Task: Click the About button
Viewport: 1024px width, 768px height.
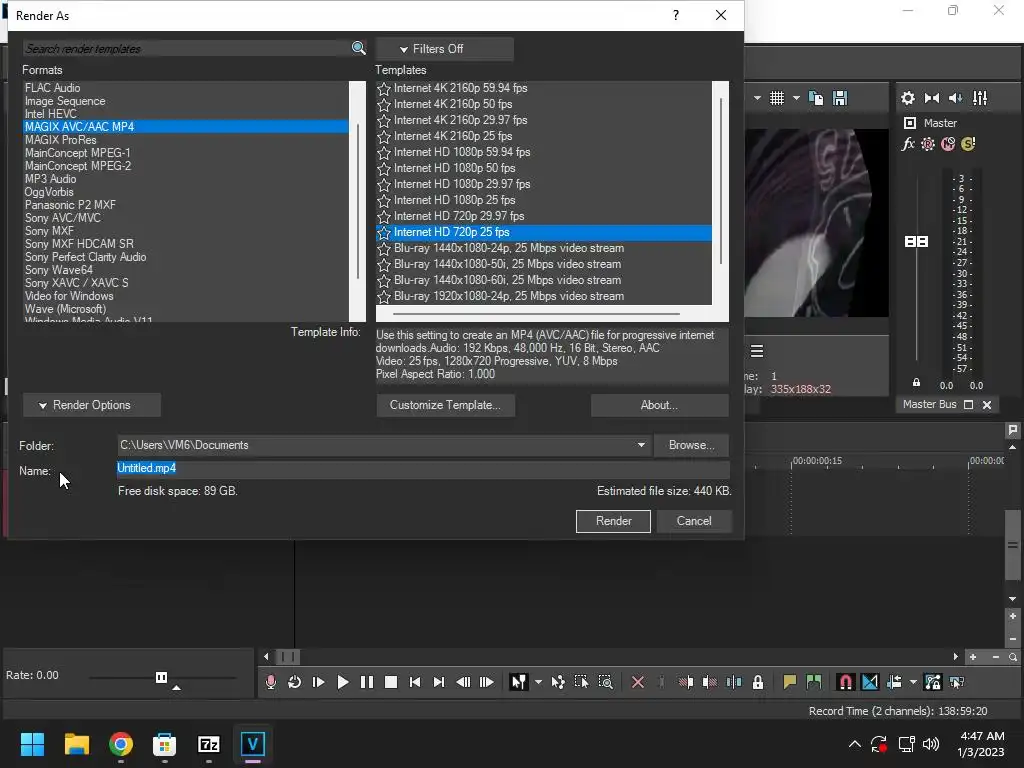Action: tap(660, 405)
